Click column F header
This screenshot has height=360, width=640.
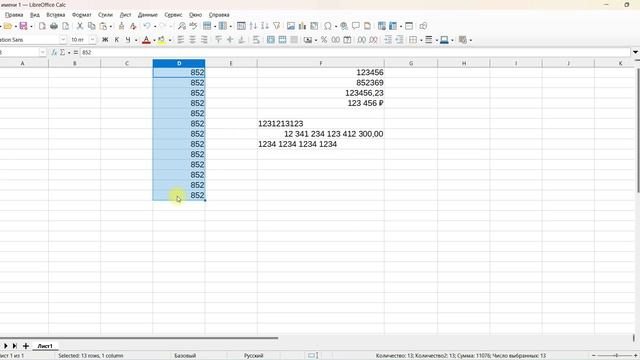[x=320, y=63]
